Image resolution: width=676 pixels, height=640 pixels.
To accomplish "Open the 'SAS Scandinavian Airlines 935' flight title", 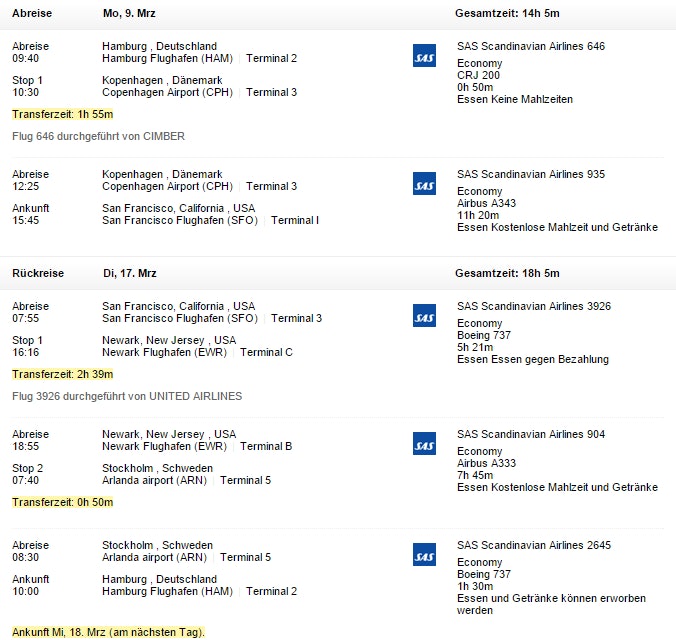I will pyautogui.click(x=530, y=174).
